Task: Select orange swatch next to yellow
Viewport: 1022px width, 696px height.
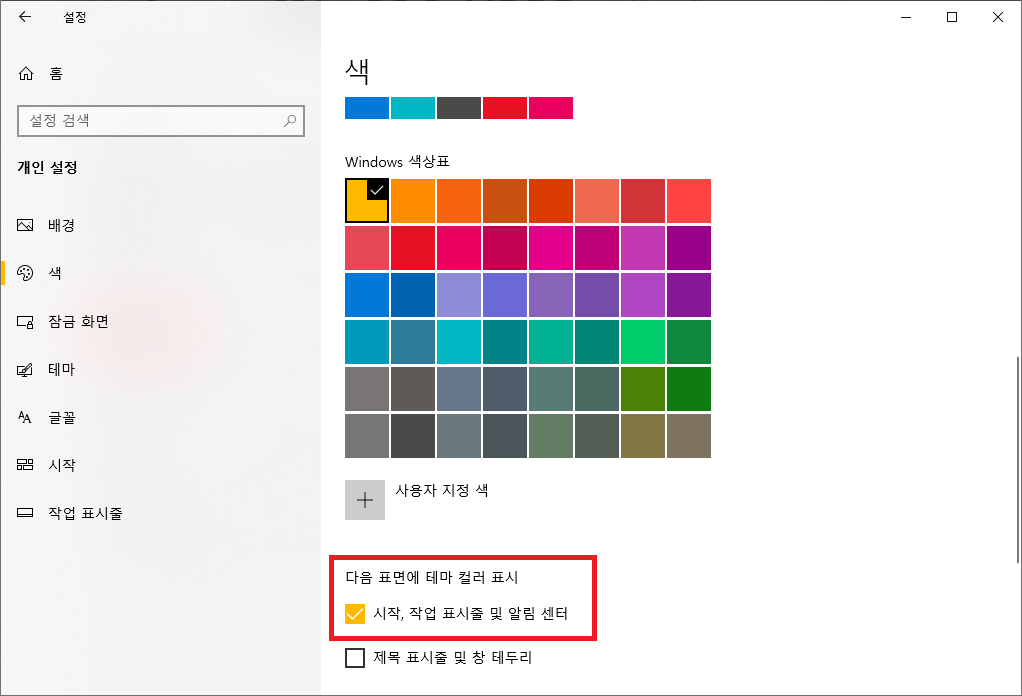Action: click(x=413, y=201)
